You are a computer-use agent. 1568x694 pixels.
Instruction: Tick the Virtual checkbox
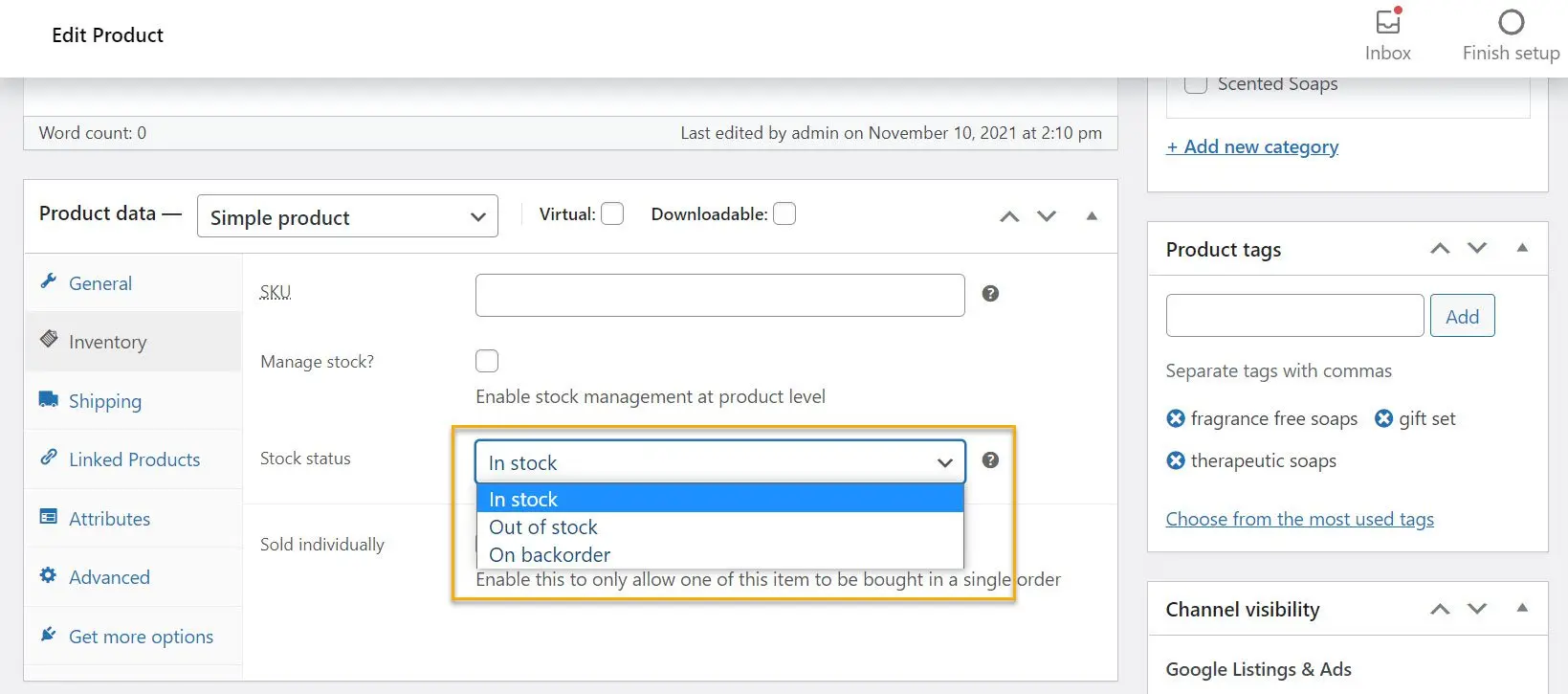coord(612,213)
